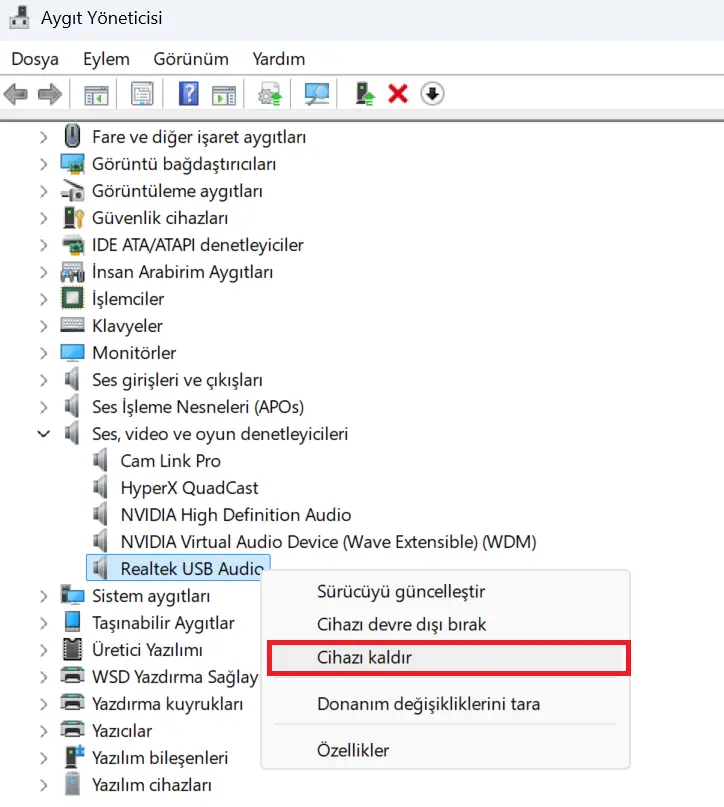Select the Cam Link Pro device
The height and width of the screenshot is (807, 724).
(x=170, y=461)
